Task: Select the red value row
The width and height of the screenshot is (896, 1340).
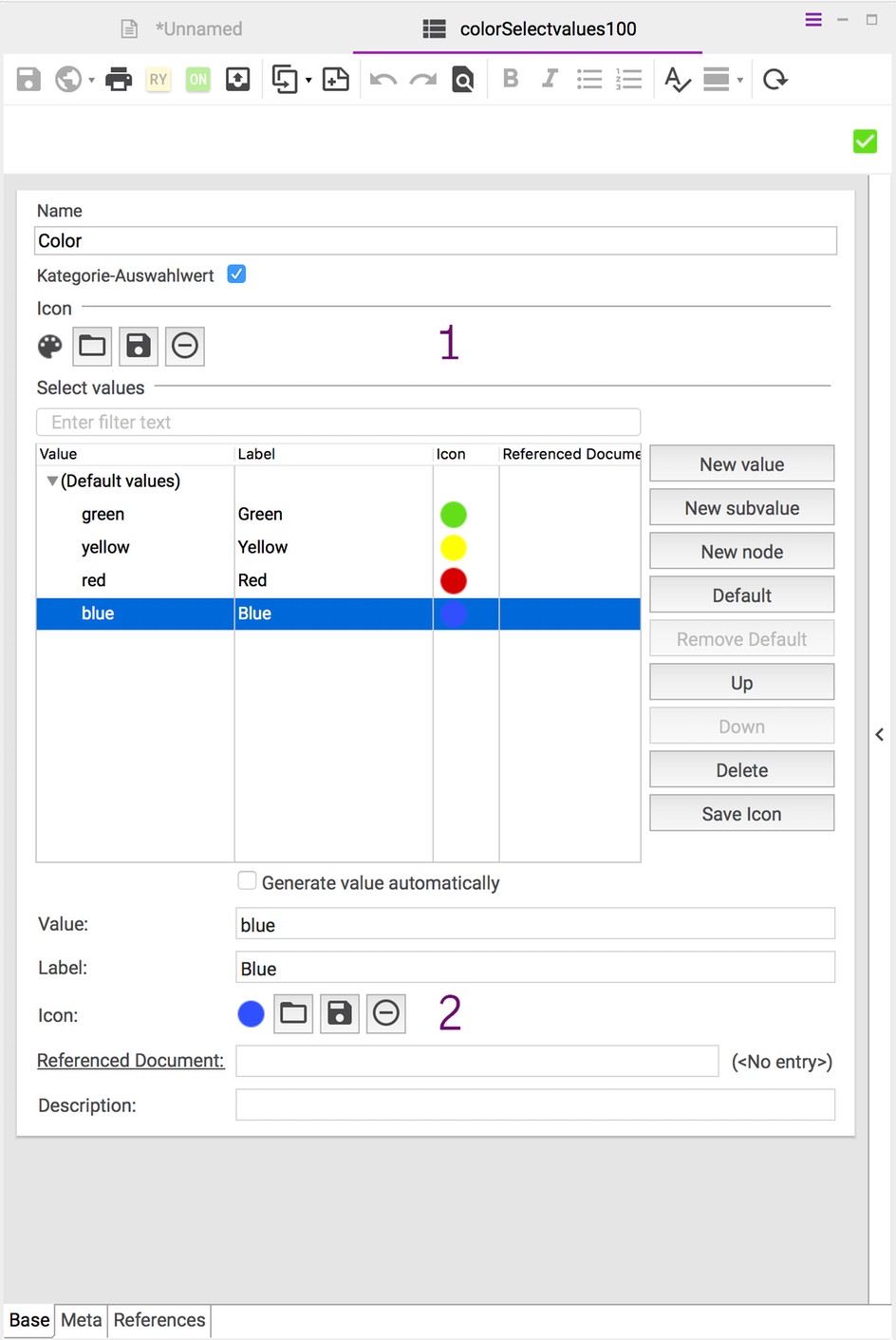Action: pos(338,580)
